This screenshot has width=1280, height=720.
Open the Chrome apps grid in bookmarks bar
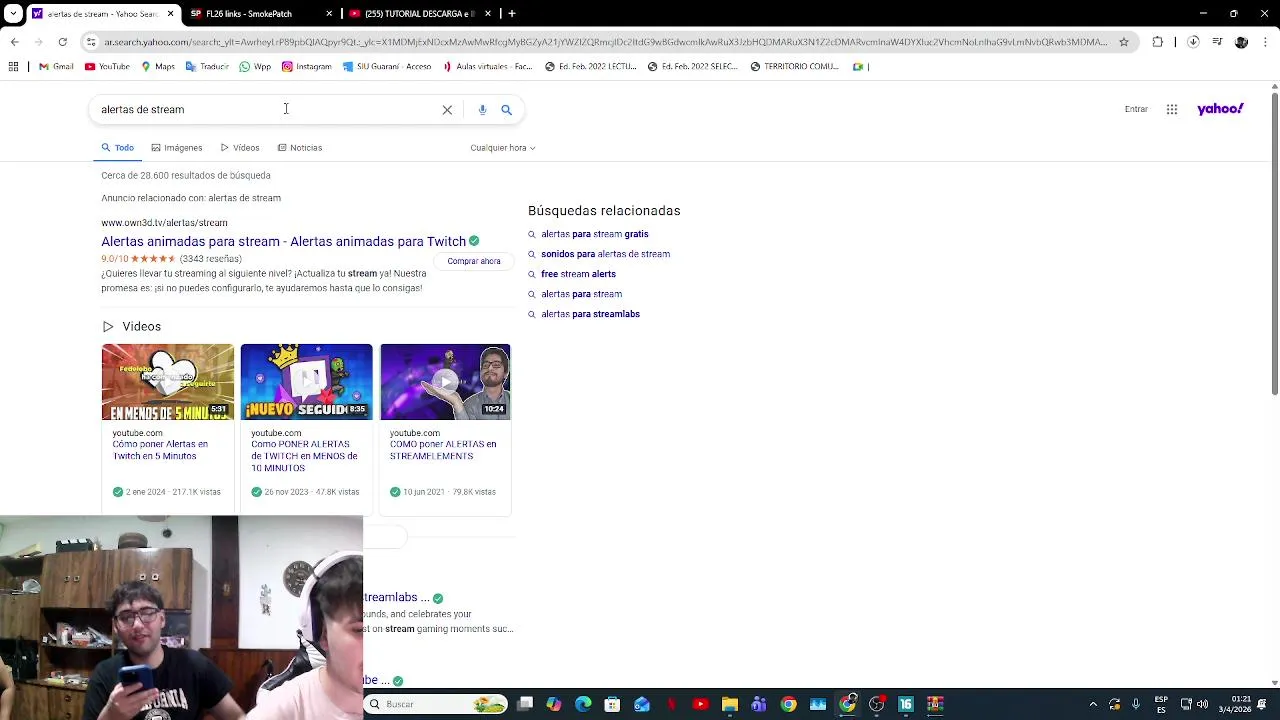pos(13,67)
